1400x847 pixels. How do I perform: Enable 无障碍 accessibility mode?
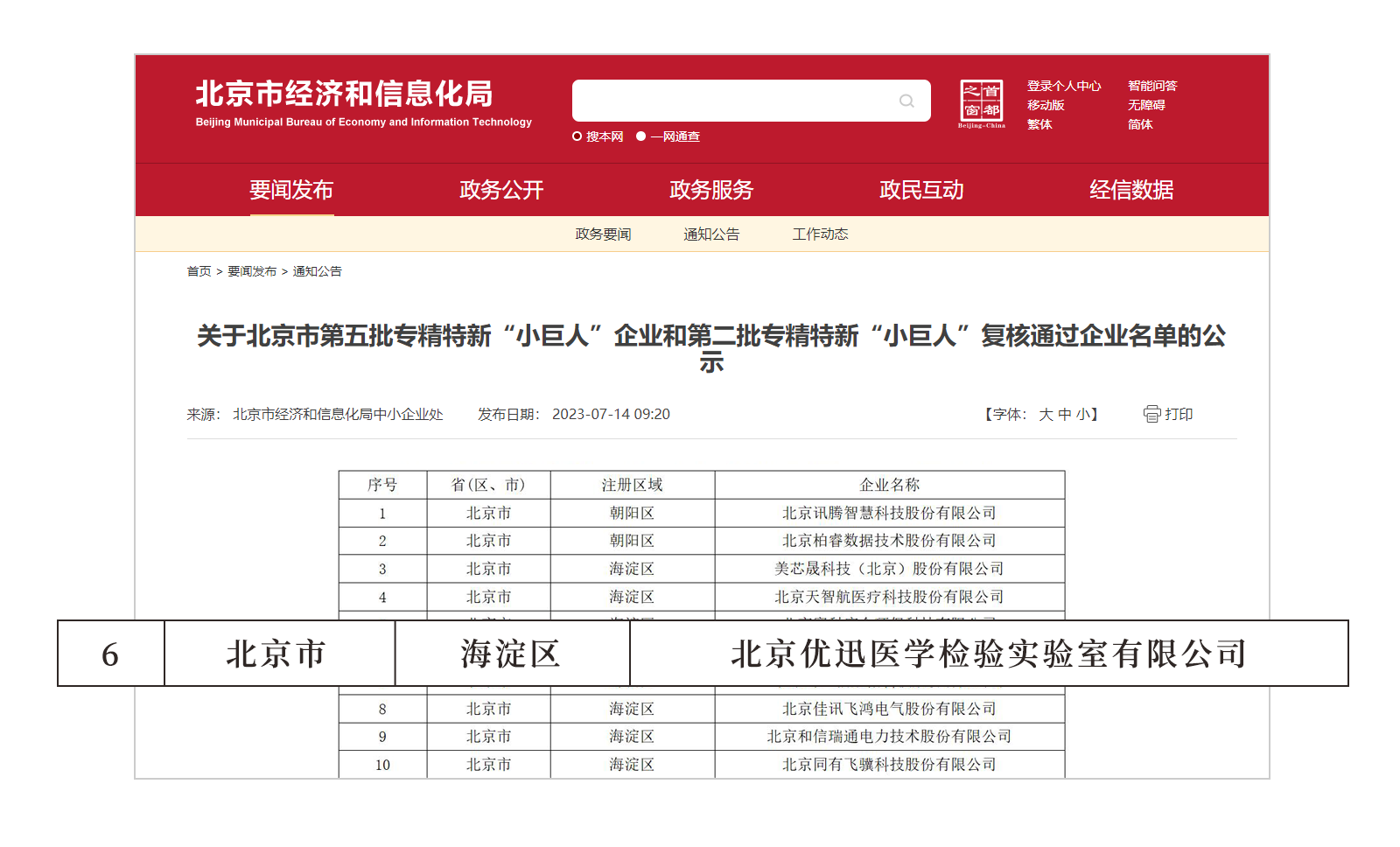click(1146, 105)
